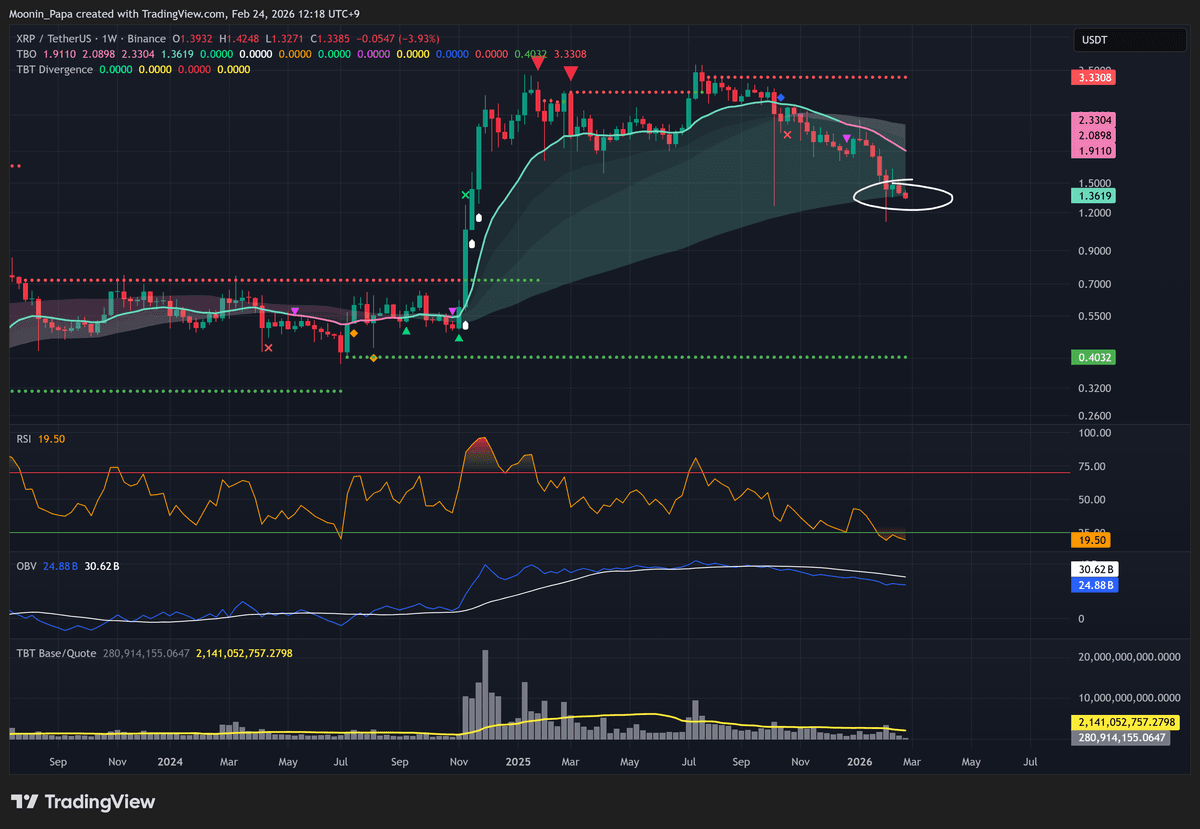The height and width of the screenshot is (829, 1200).
Task: Click the RSI scale value 100.00
Action: (1094, 433)
